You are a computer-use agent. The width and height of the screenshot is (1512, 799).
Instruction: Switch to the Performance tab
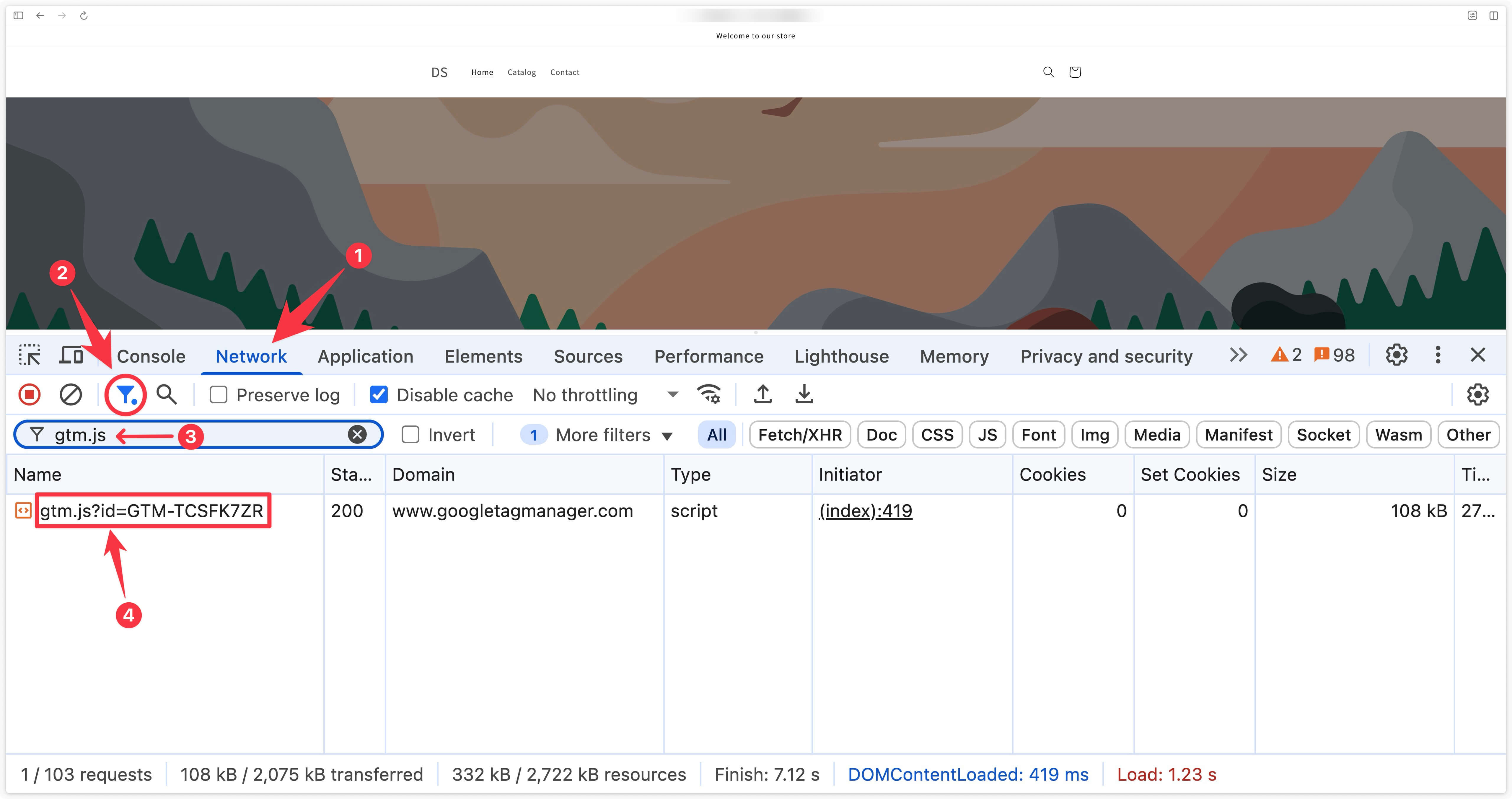[x=708, y=356]
